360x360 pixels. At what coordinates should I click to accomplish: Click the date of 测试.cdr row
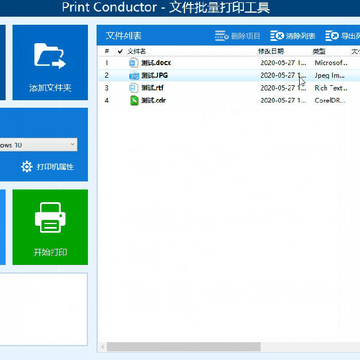coord(283,100)
